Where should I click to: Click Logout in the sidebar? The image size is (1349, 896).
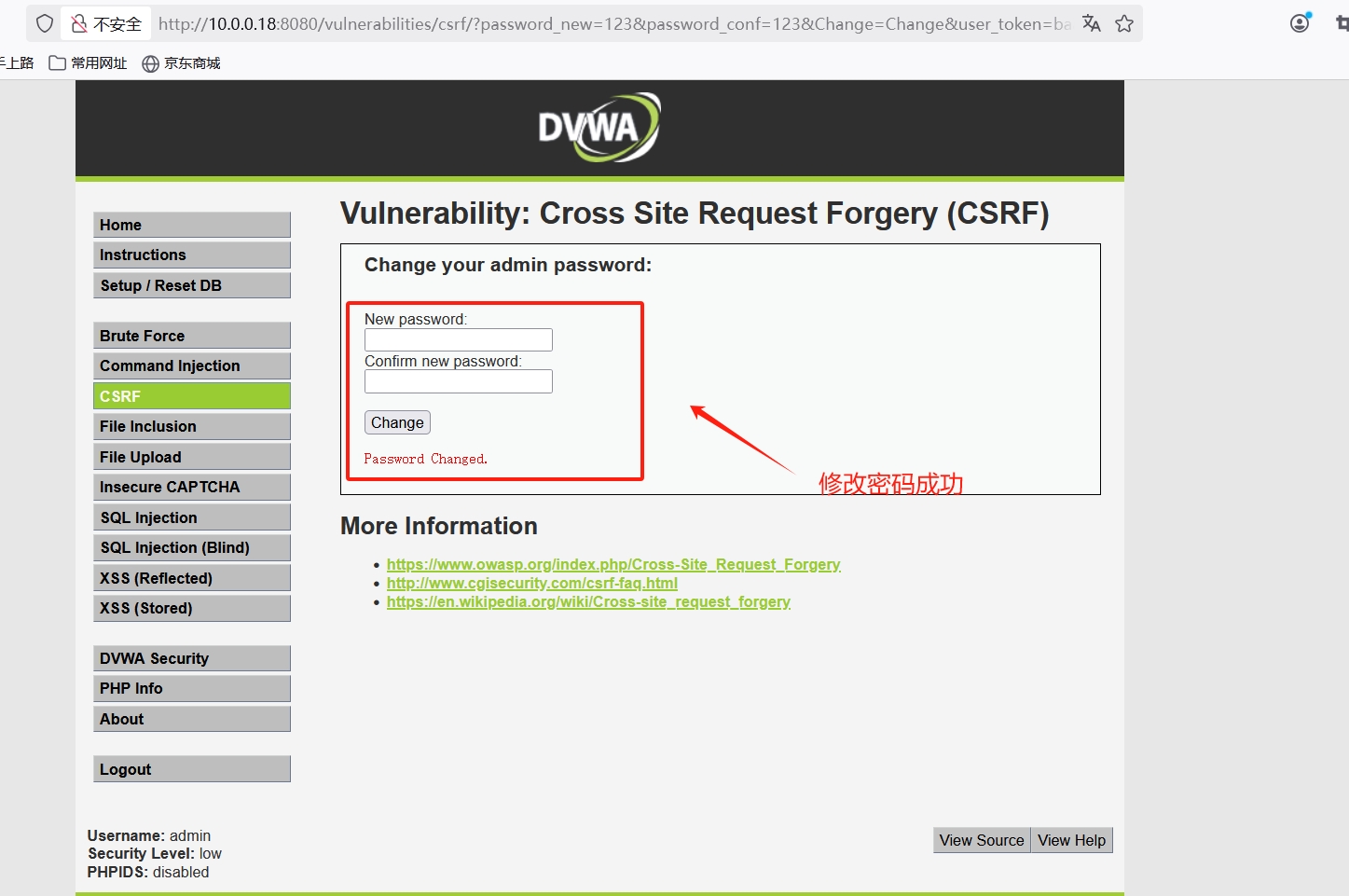192,769
